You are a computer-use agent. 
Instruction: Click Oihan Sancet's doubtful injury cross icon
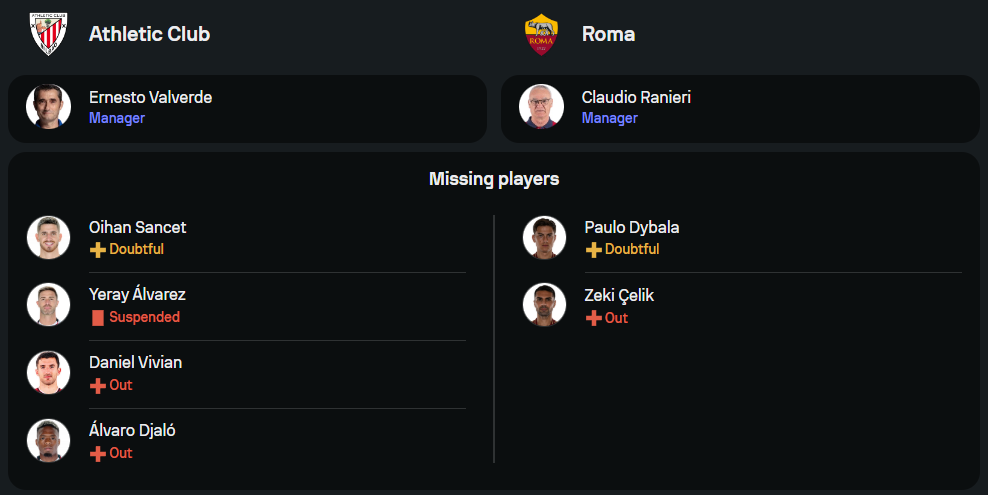98,249
